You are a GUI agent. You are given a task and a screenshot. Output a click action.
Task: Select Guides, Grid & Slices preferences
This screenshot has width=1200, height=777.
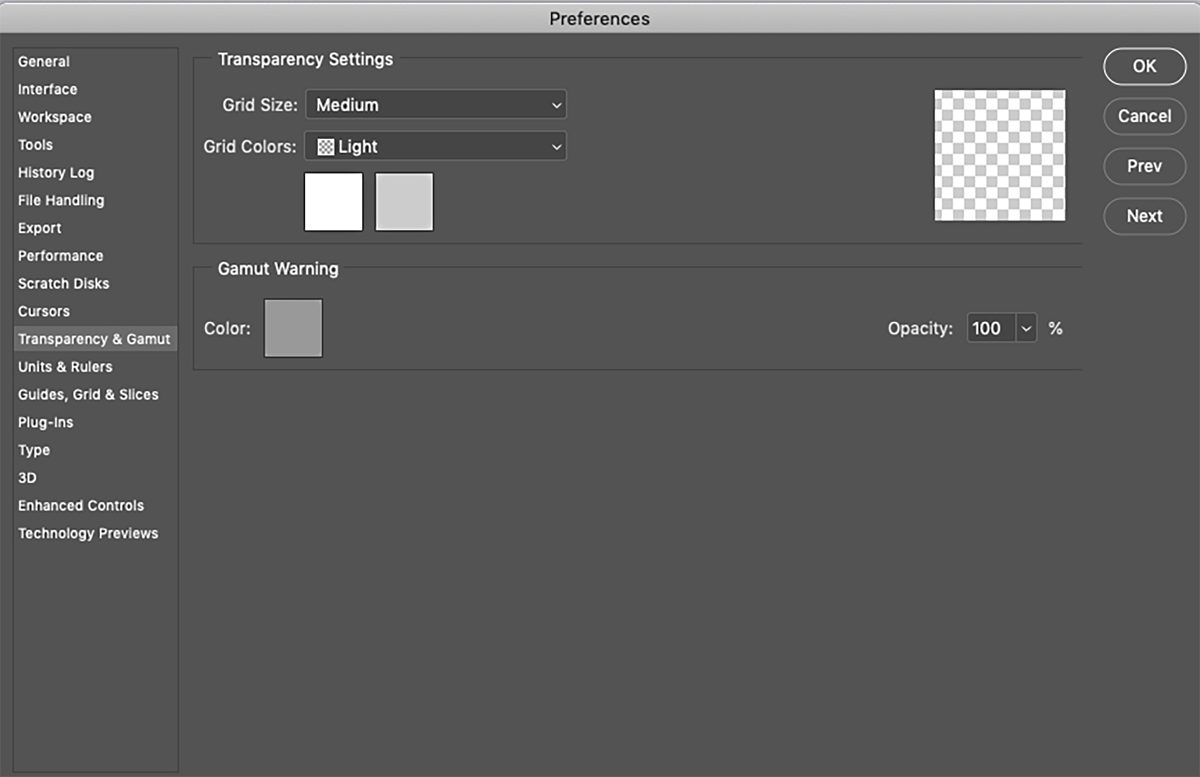(87, 394)
